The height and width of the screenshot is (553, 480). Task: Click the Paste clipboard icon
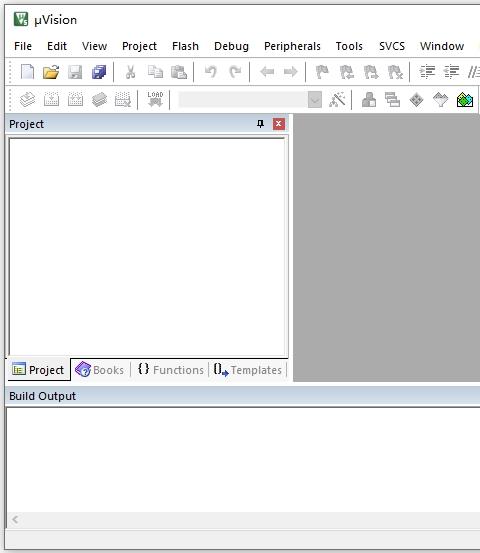point(179,72)
